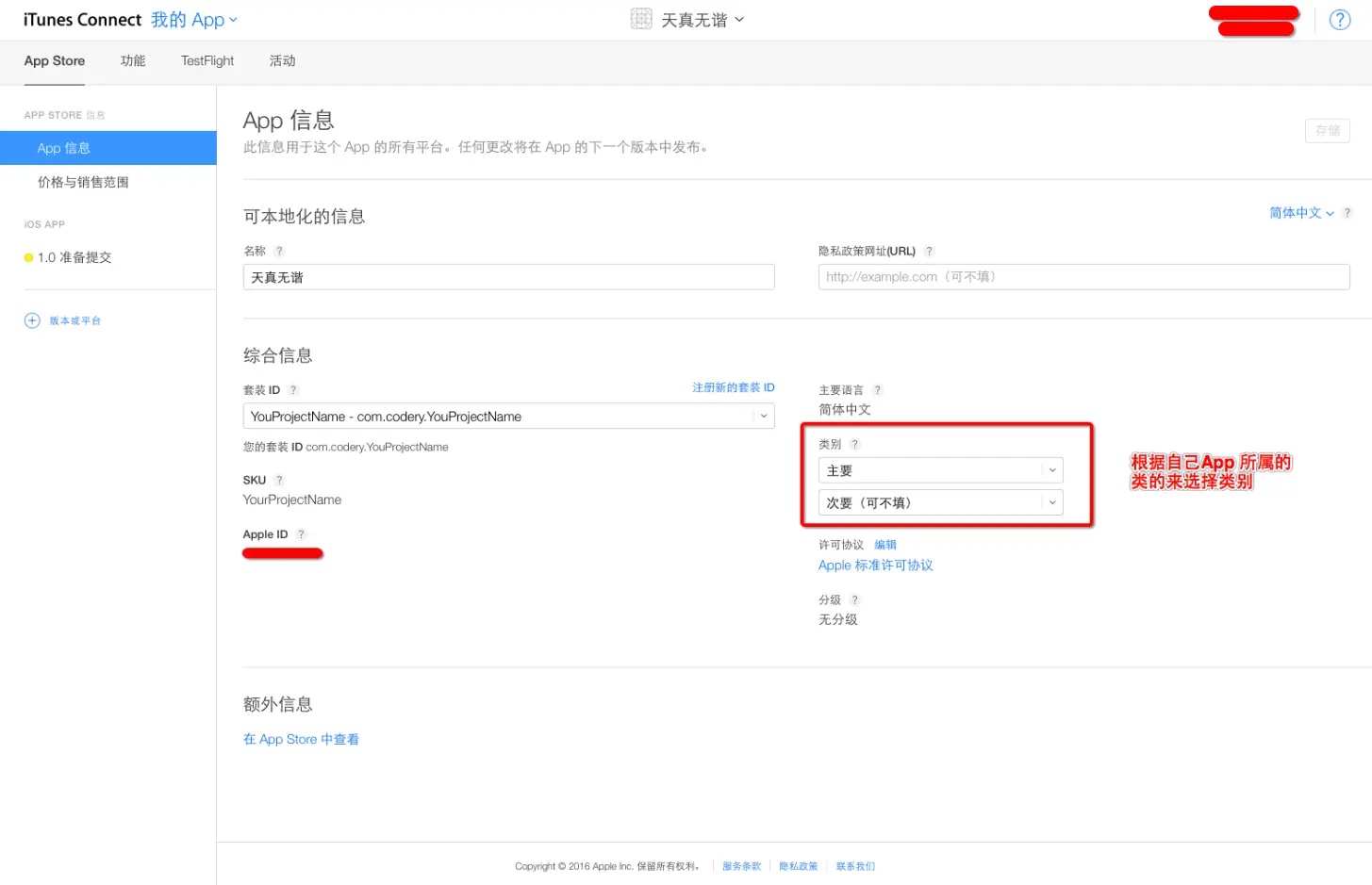Open the 套装 ID bundle dropdown
1372x885 pixels.
pyautogui.click(x=509, y=417)
